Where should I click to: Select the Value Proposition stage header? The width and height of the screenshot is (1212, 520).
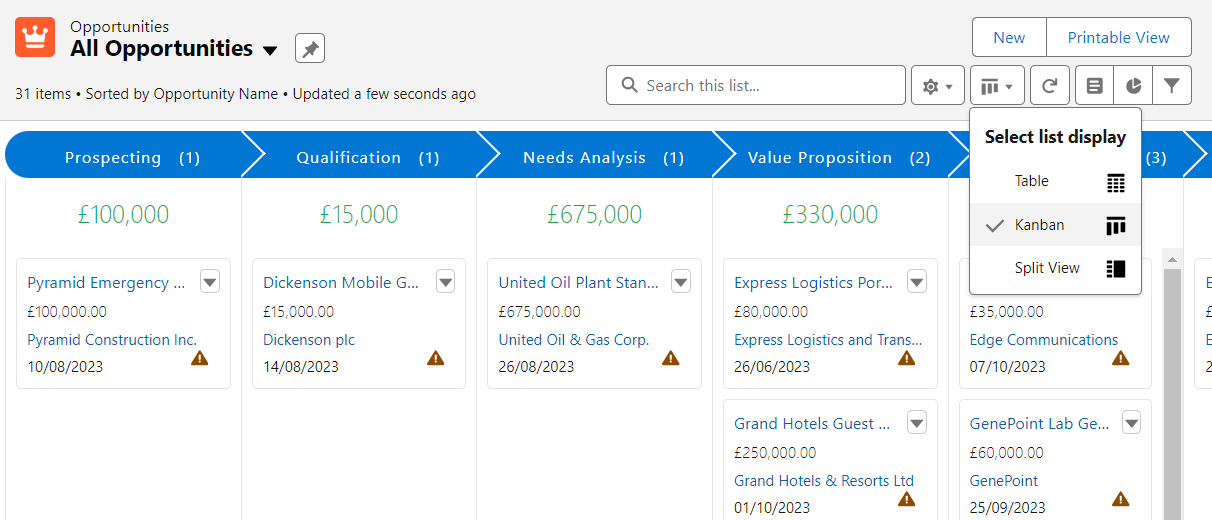[x=832, y=157]
